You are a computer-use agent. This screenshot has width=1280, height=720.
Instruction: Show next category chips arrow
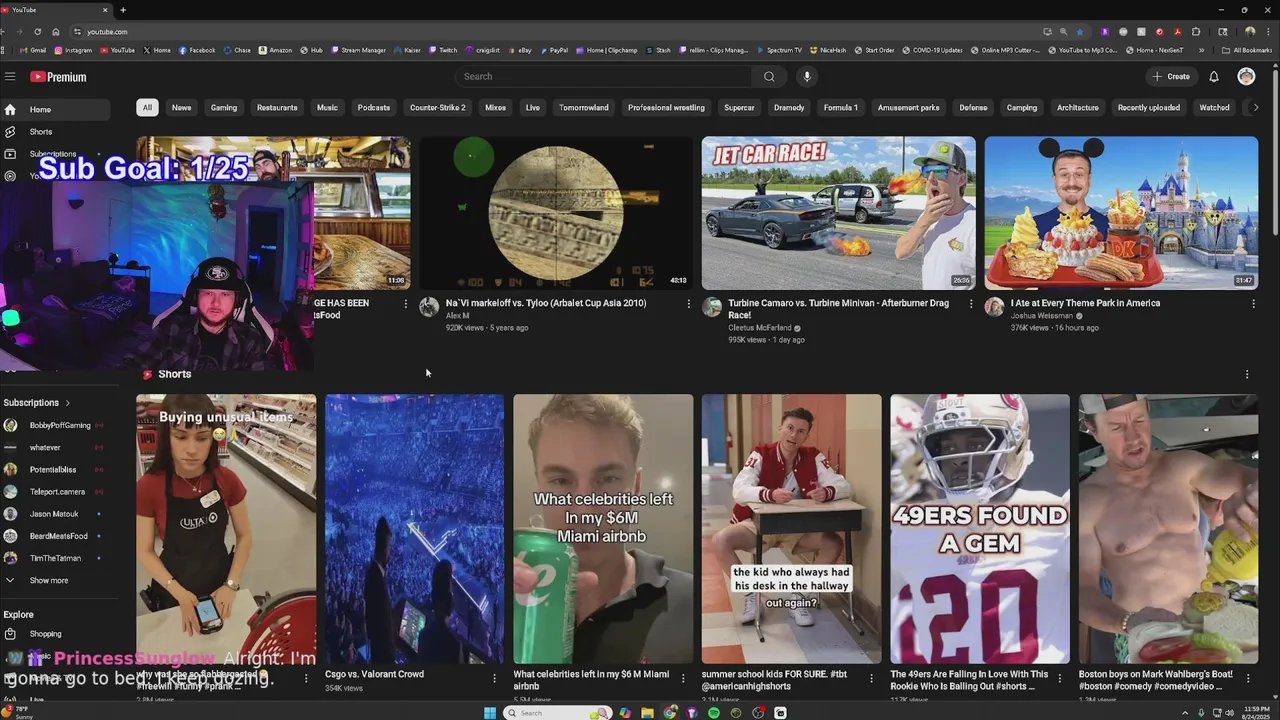(1256, 108)
